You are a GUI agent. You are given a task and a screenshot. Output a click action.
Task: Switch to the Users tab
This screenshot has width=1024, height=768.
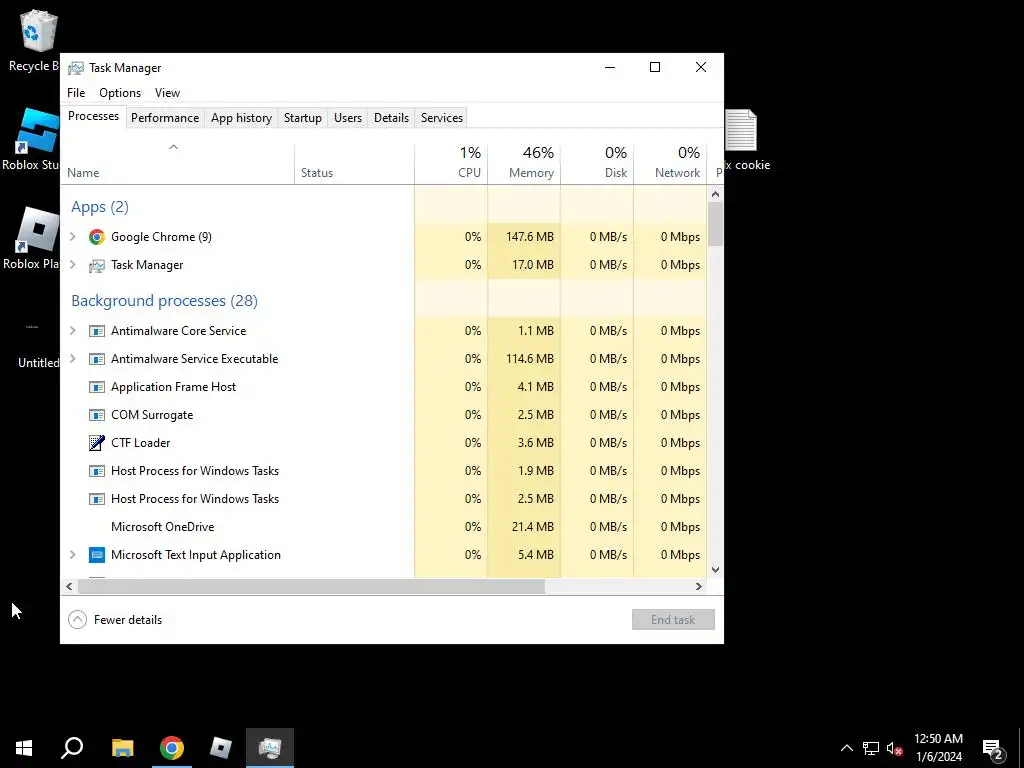point(347,118)
